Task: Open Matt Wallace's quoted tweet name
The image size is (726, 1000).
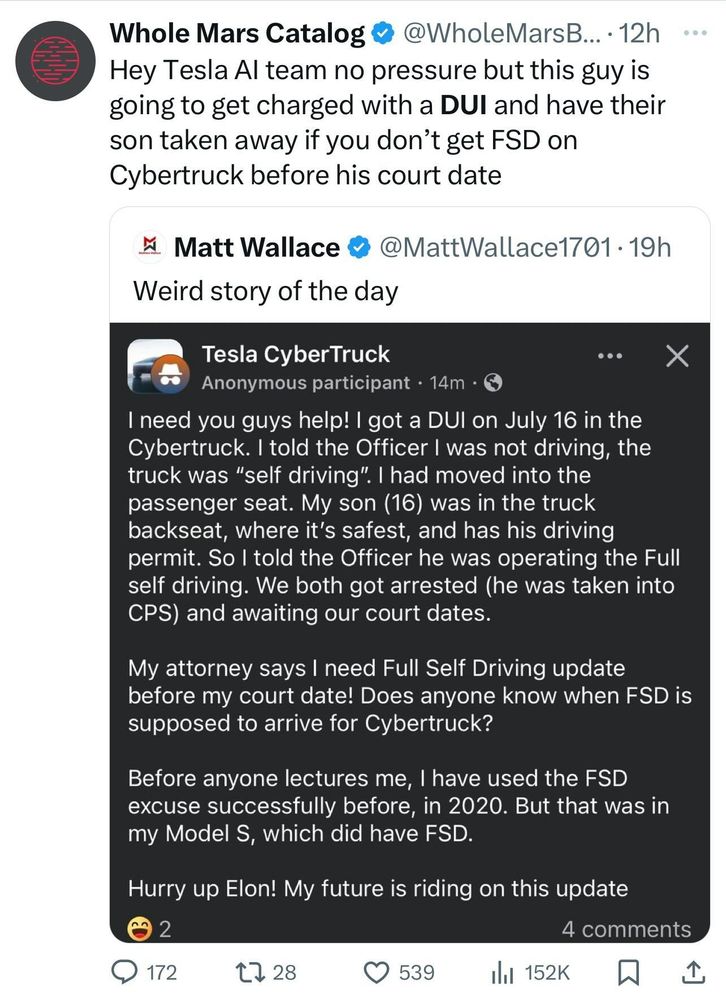Action: [256, 247]
